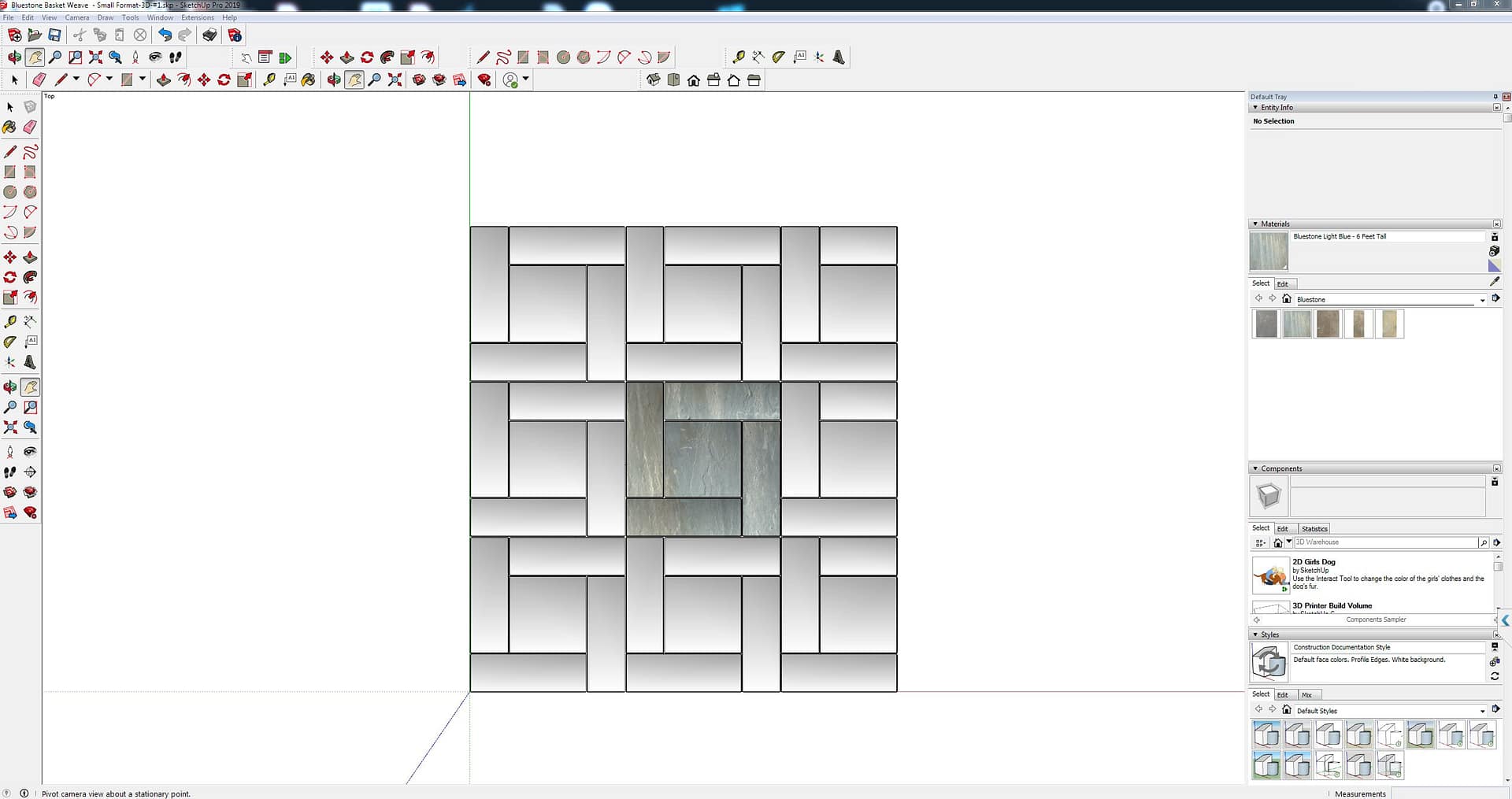Image resolution: width=1512 pixels, height=799 pixels.
Task: Switch to the Statistics tab in Components
Action: [x=1314, y=529]
